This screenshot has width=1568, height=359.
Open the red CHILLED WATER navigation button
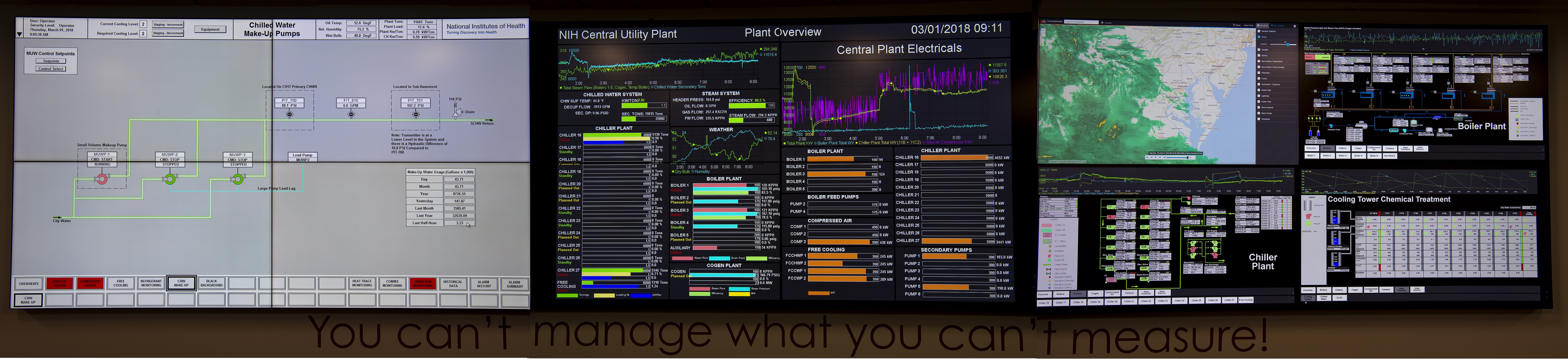coord(60,283)
